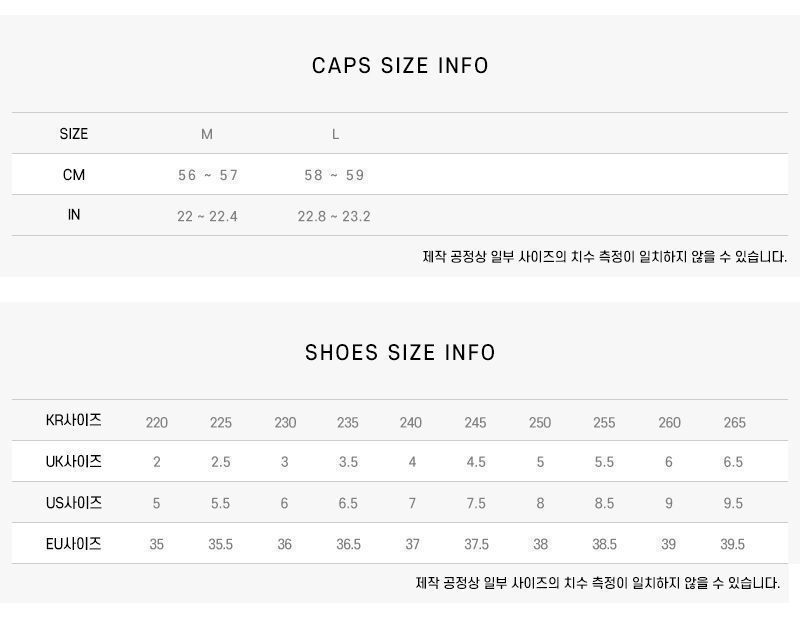800x620 pixels.
Task: Click the SHOES SIZE INFO heading
Action: (x=400, y=353)
